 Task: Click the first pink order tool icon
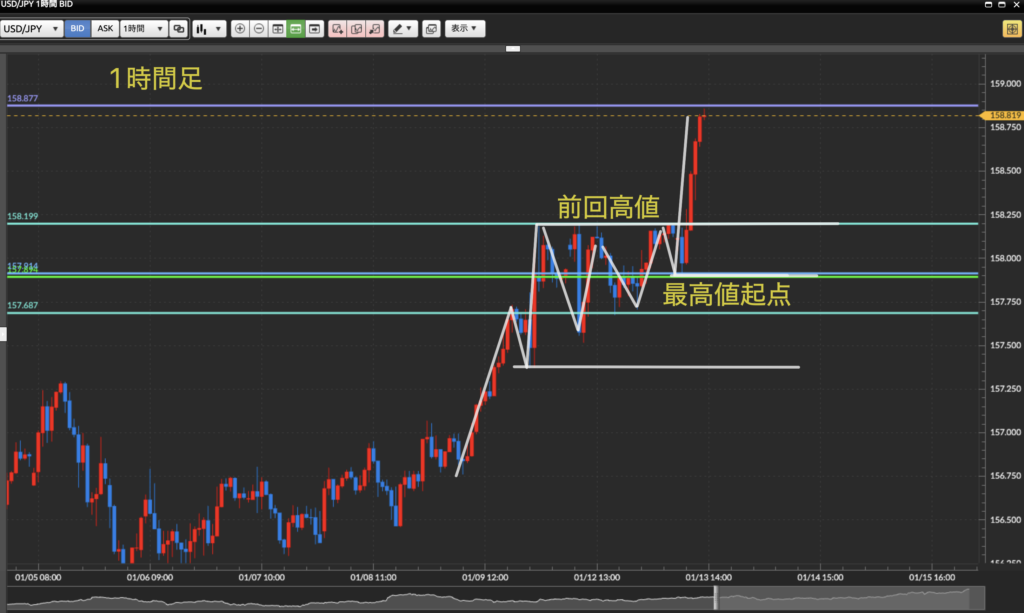[x=338, y=29]
